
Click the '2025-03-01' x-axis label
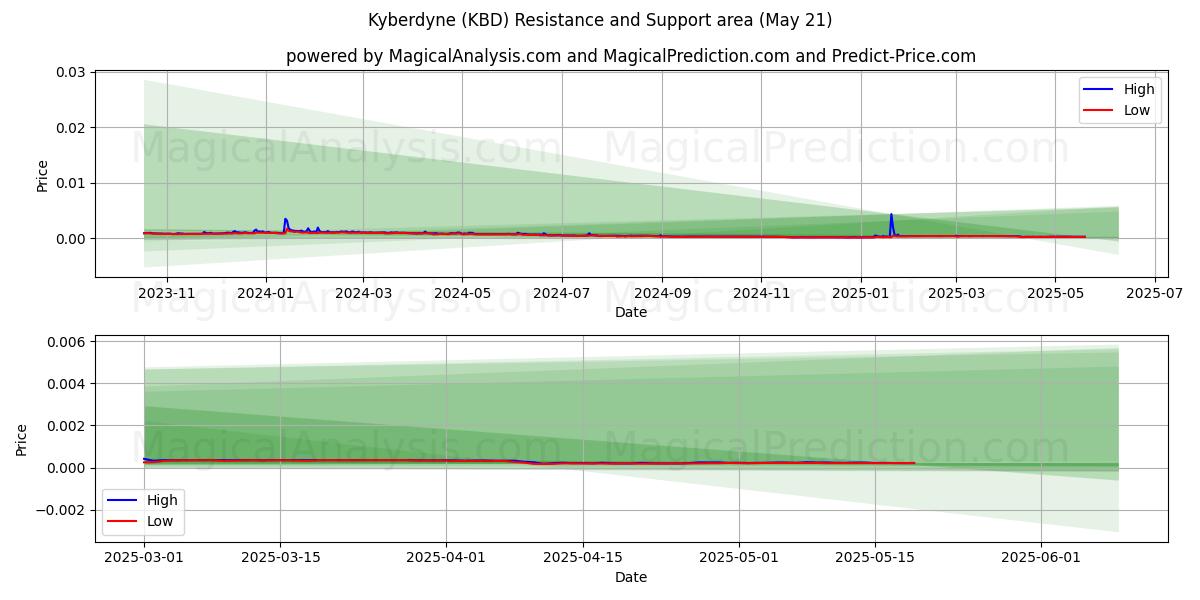coord(144,559)
